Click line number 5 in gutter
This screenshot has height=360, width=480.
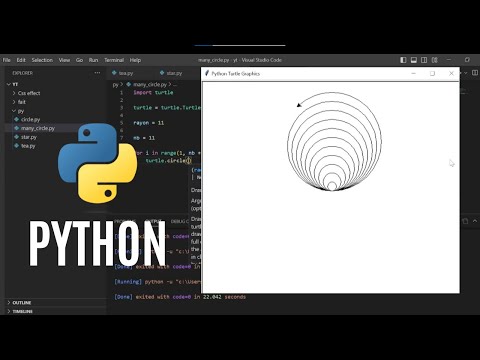click(x=122, y=123)
